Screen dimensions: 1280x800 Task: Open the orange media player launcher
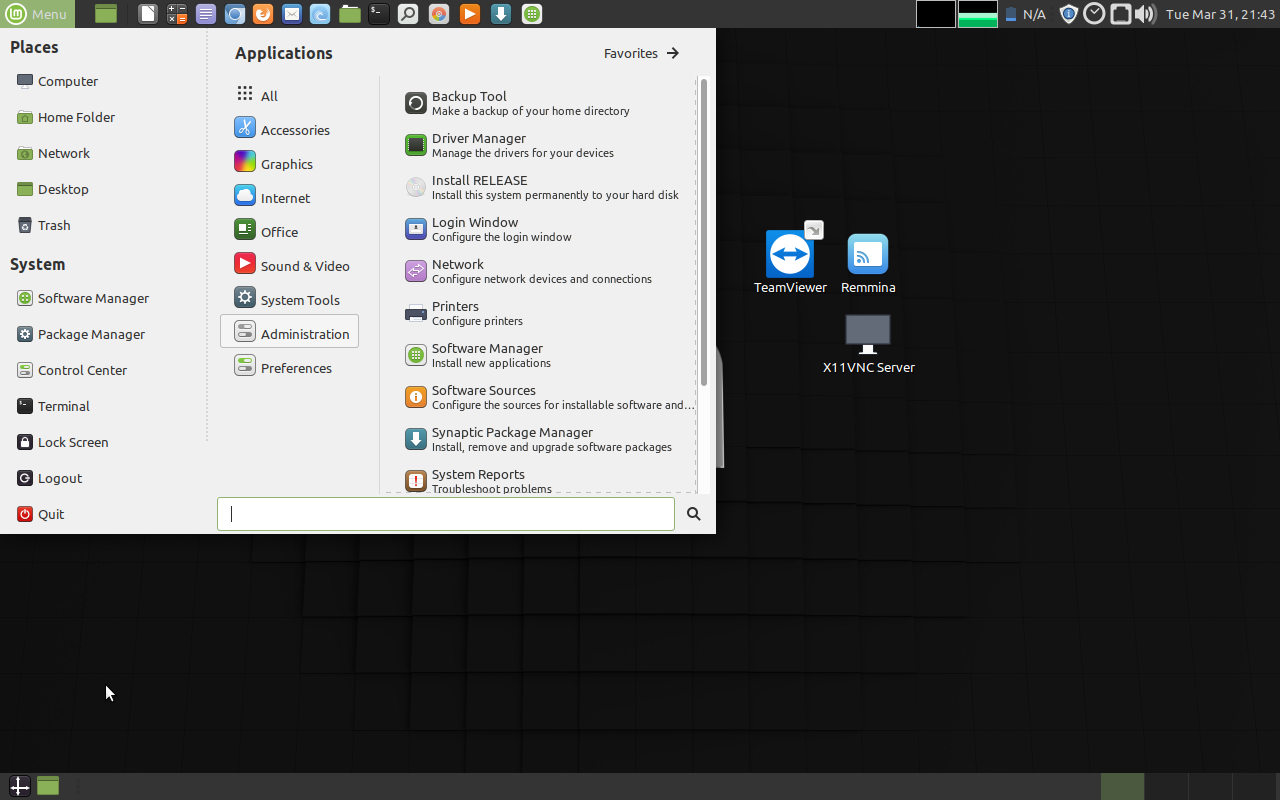point(470,14)
